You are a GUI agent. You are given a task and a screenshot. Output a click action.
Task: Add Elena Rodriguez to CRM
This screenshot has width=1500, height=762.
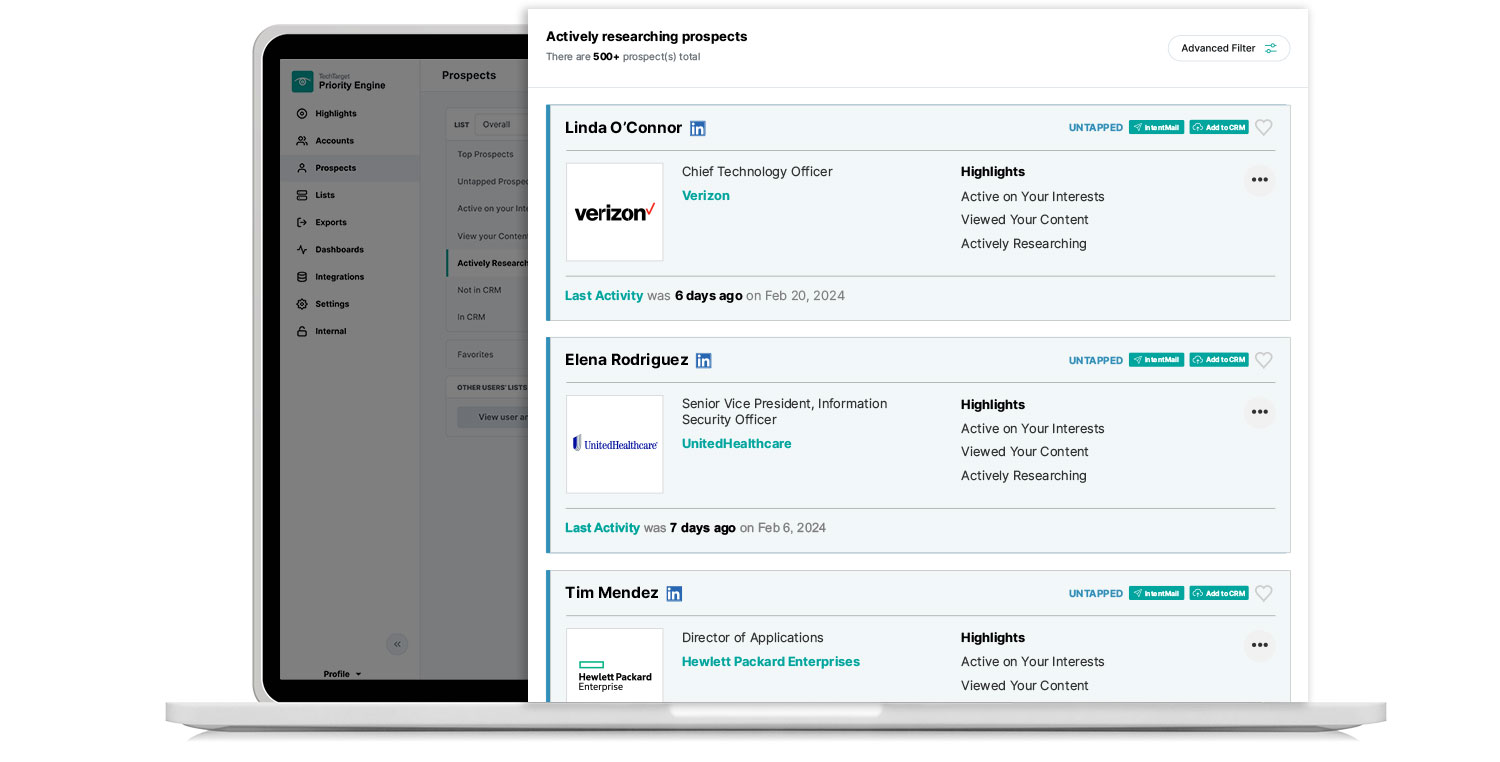coord(1218,360)
